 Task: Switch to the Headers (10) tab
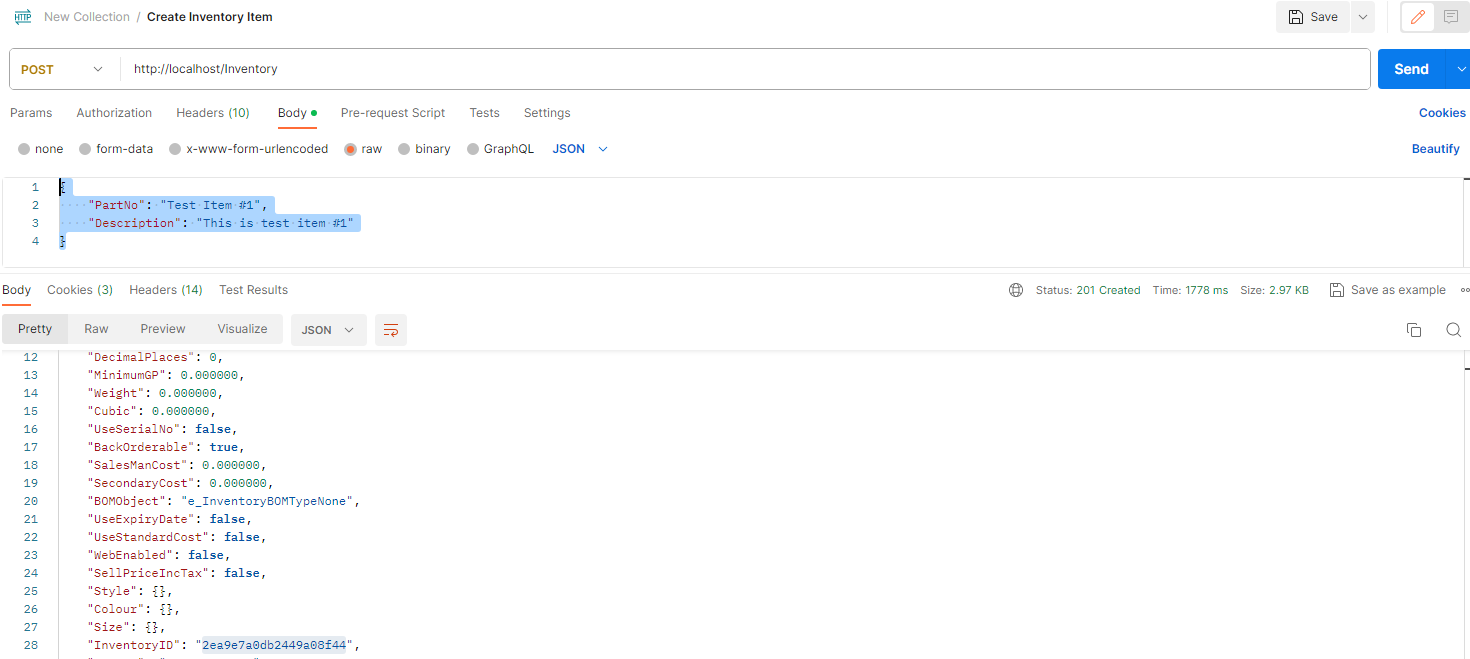213,113
